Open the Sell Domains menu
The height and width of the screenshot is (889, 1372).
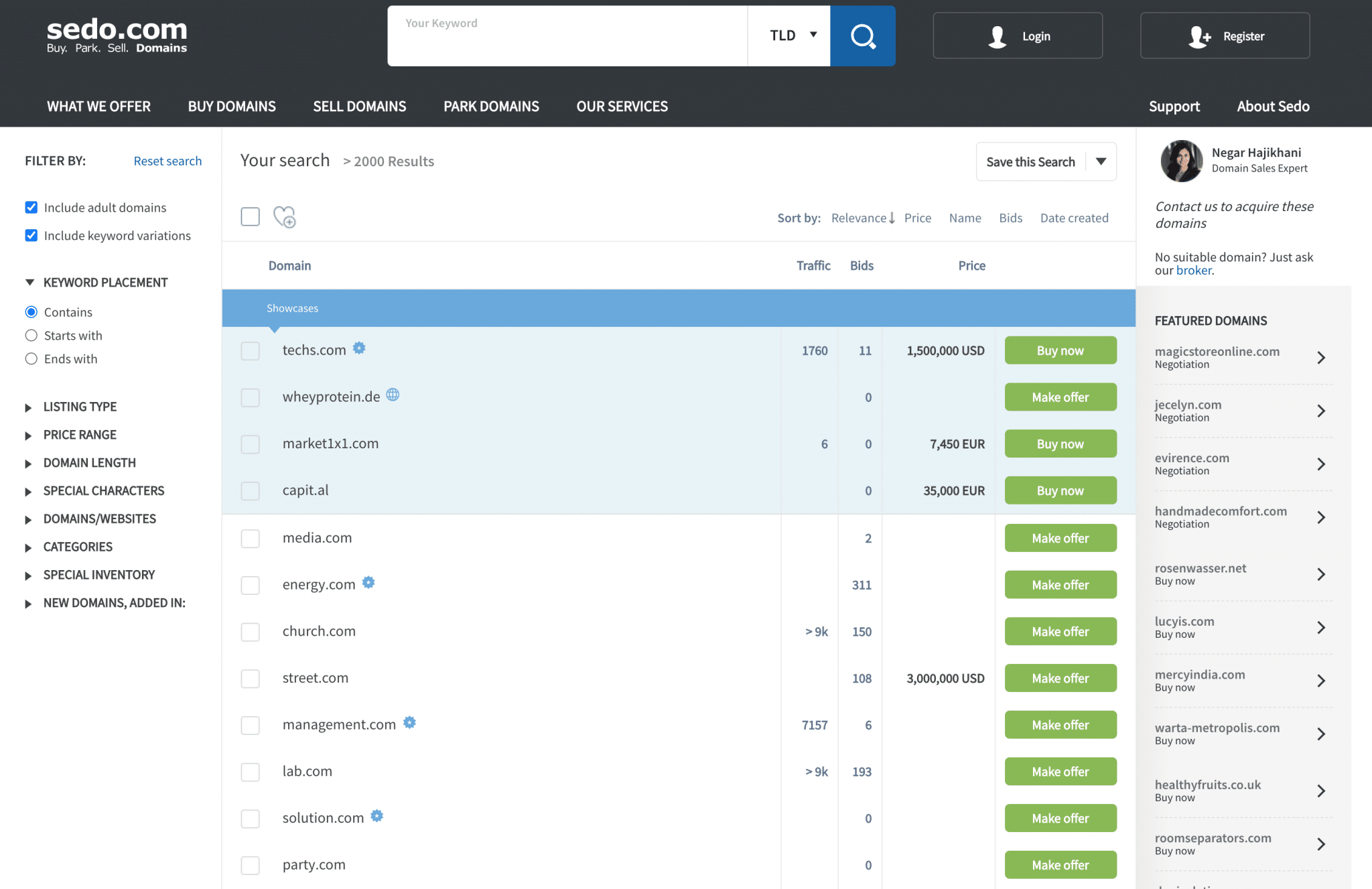(x=360, y=107)
